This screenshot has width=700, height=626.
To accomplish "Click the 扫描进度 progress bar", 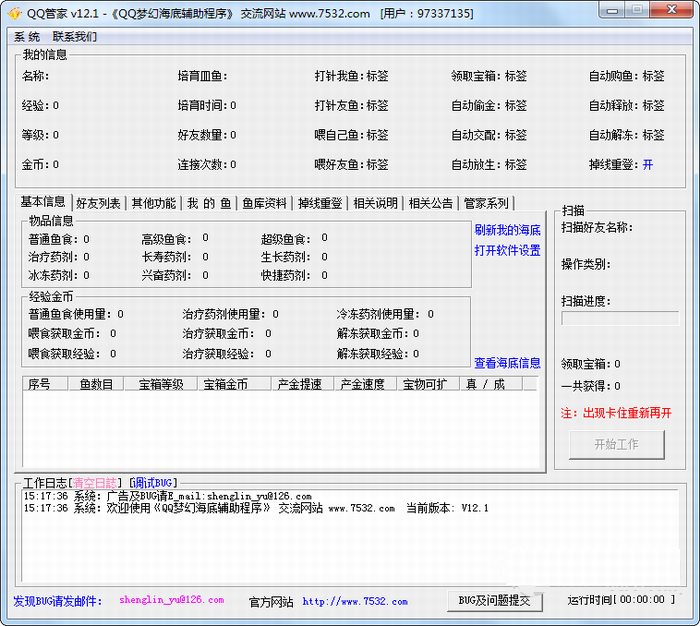I will click(x=620, y=318).
